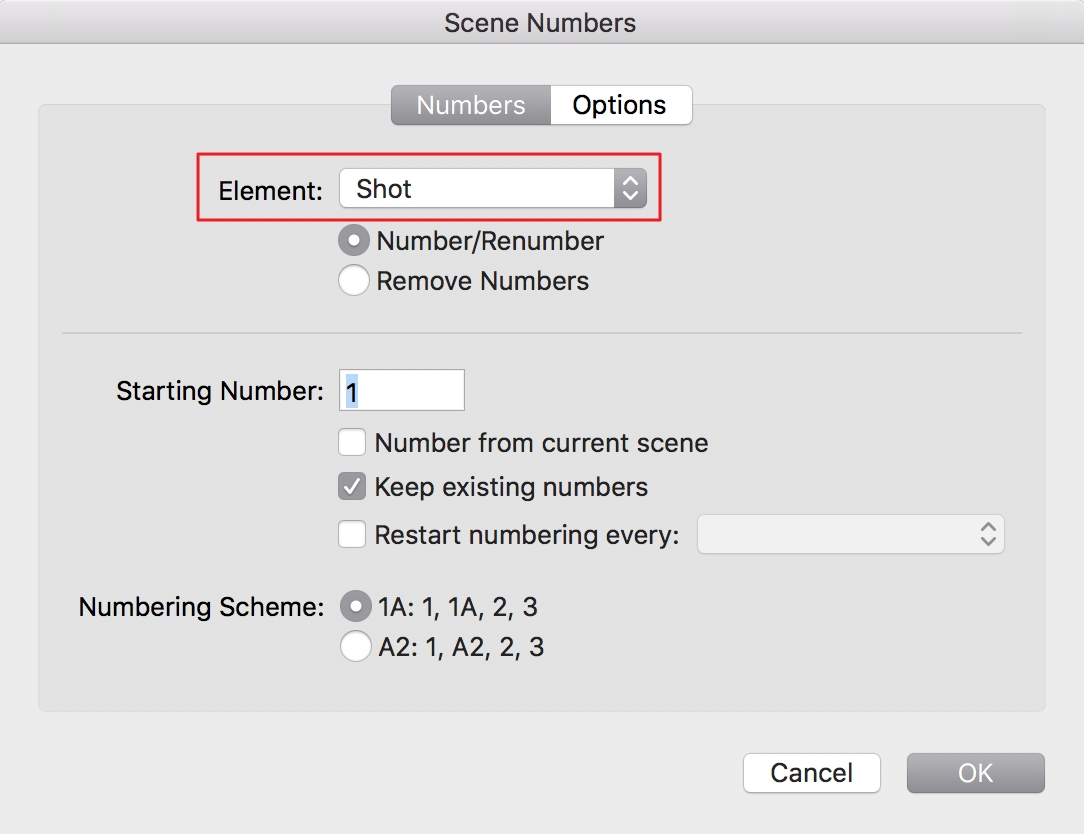Click the Scene Numbers title bar
This screenshot has width=1084, height=834.
(x=540, y=22)
